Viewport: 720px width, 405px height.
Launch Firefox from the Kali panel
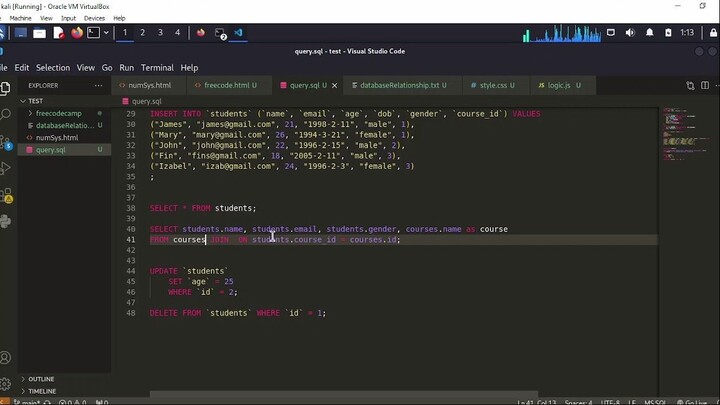(77, 33)
